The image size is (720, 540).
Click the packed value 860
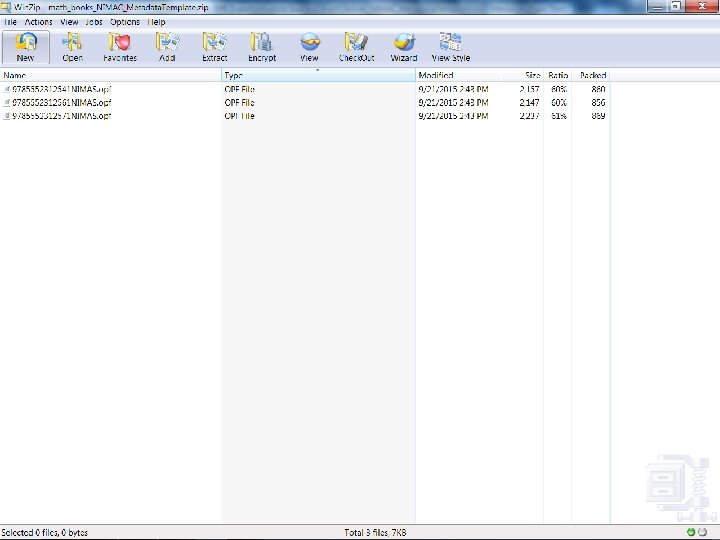click(598, 89)
